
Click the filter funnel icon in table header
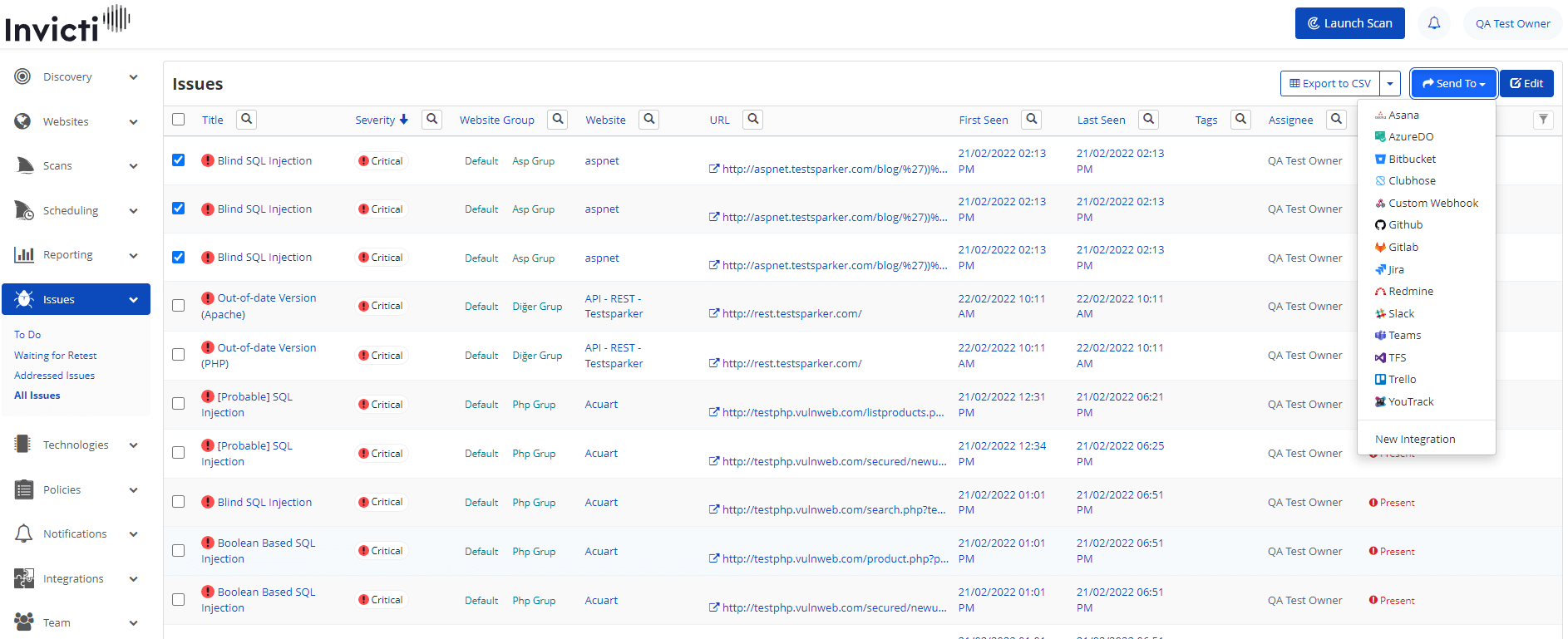[x=1543, y=120]
